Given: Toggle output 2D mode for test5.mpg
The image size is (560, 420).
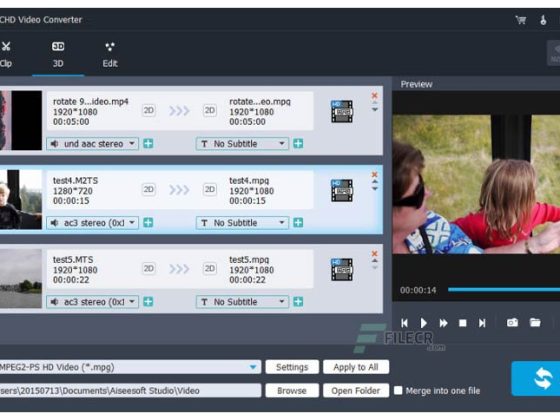Looking at the screenshot, I should [210, 268].
